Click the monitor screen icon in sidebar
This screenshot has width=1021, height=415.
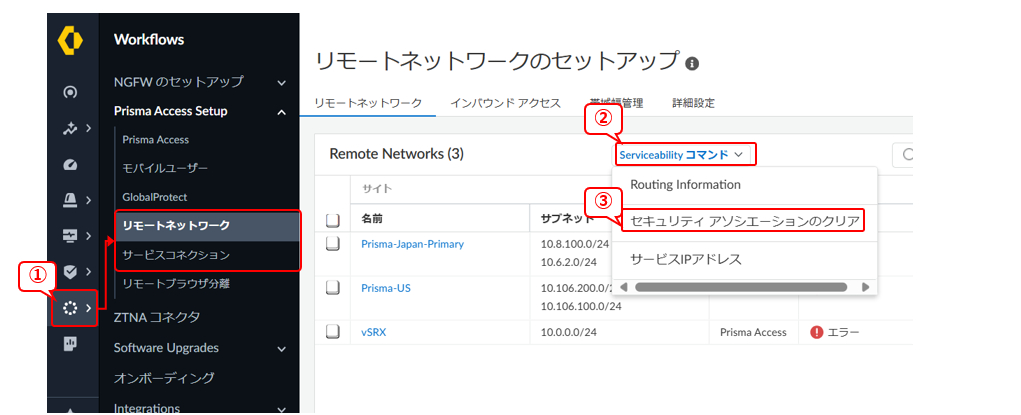pyautogui.click(x=70, y=236)
